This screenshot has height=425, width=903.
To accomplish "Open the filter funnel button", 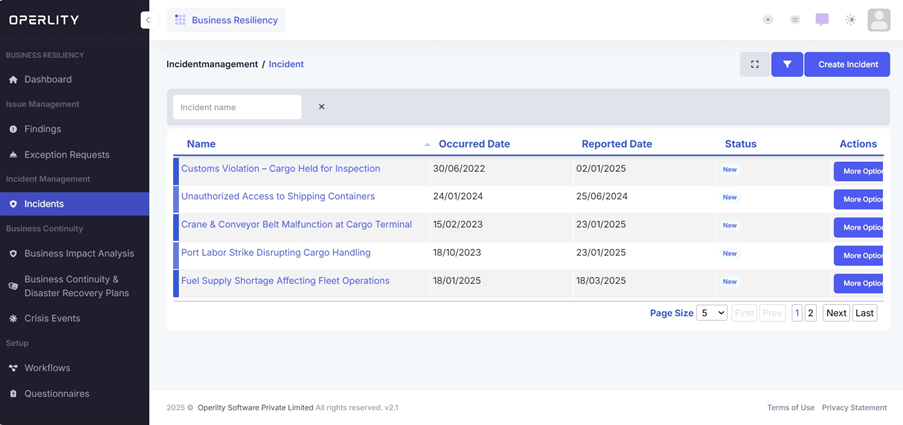I will [787, 64].
